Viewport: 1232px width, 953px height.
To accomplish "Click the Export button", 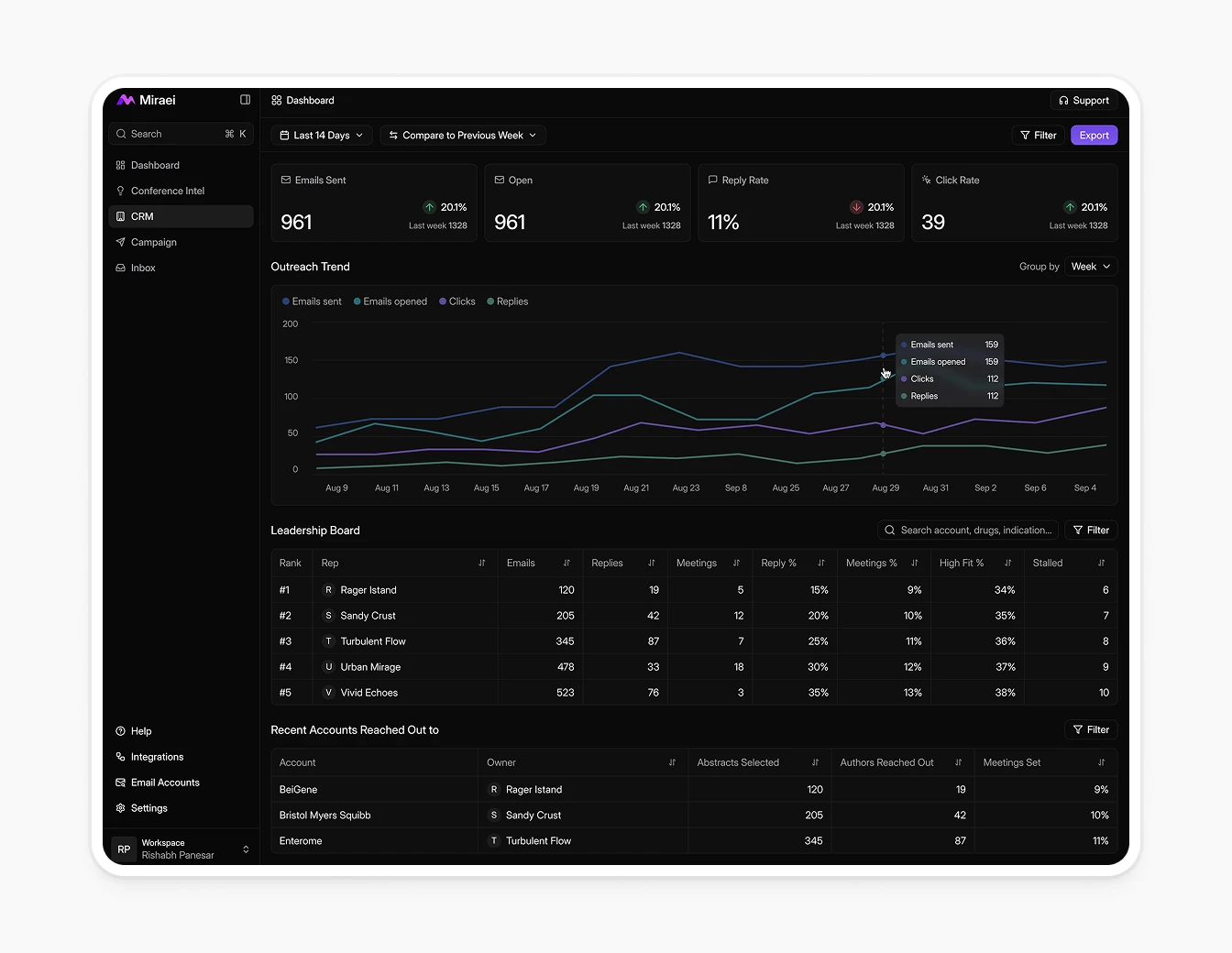I will [1094, 135].
